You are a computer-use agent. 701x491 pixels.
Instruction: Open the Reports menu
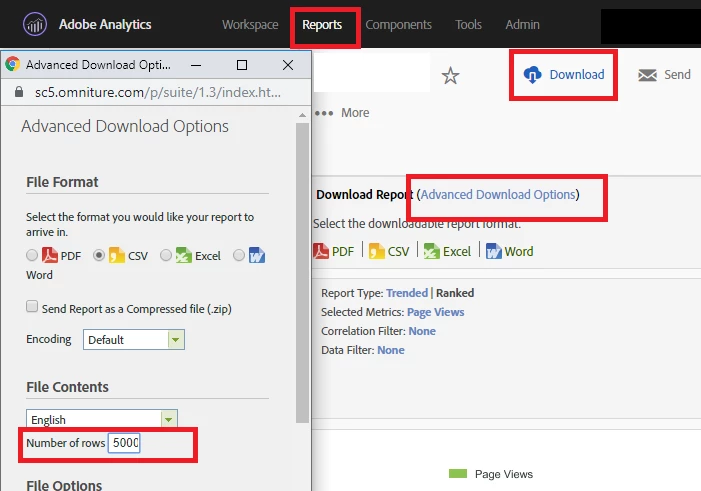(x=322, y=25)
